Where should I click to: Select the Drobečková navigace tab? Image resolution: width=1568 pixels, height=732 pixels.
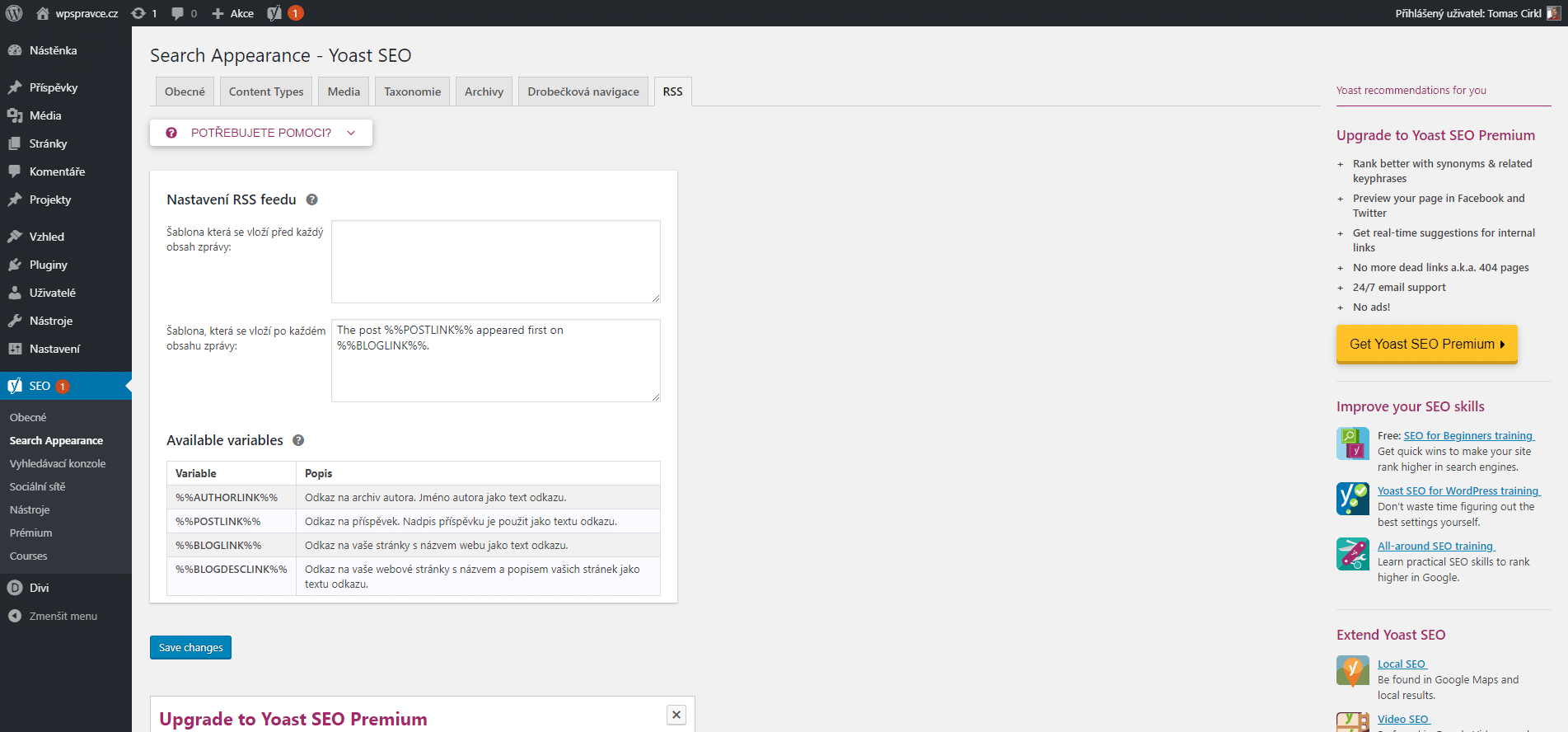coord(583,91)
